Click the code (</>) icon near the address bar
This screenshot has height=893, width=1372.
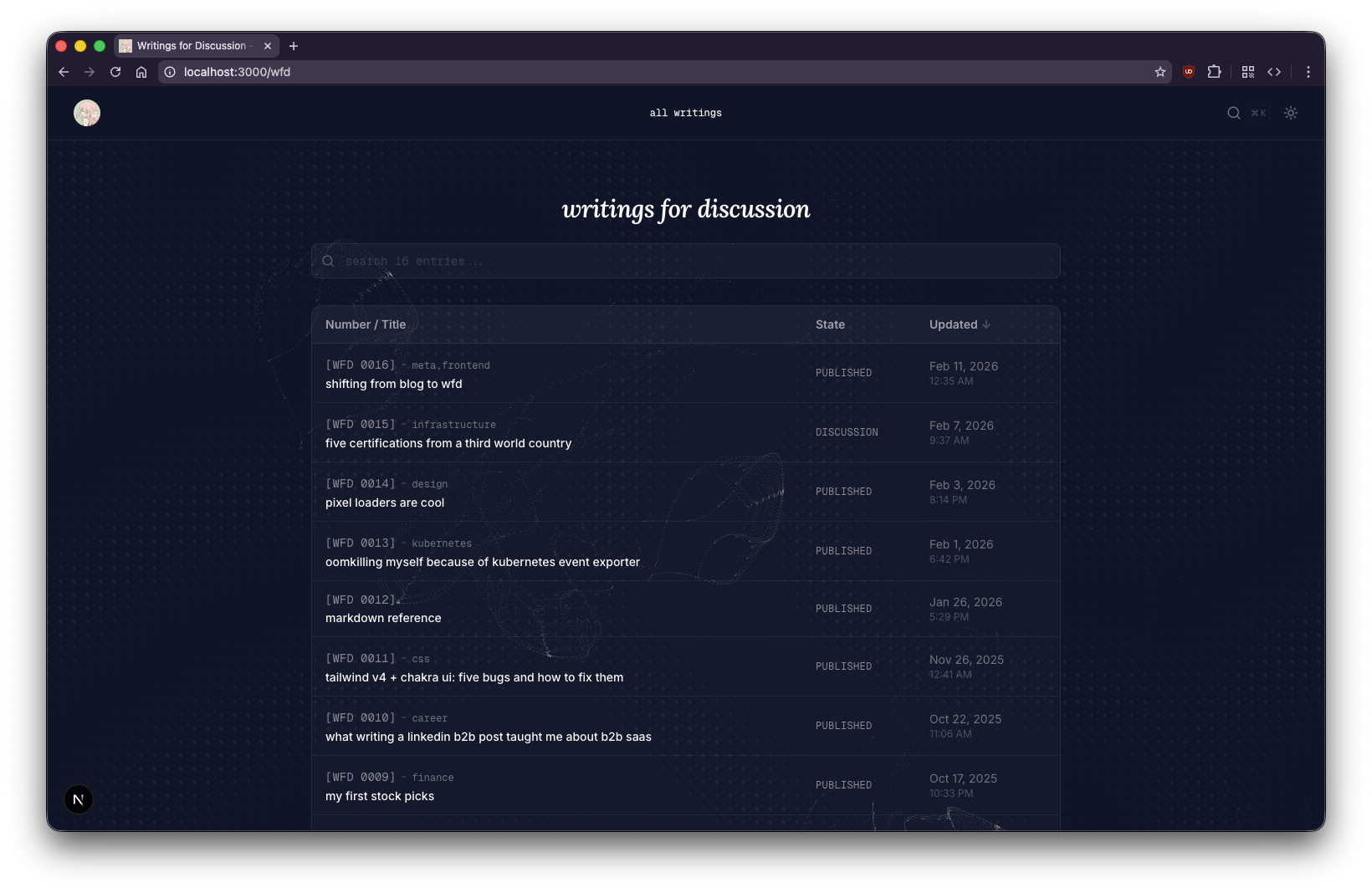(x=1275, y=72)
